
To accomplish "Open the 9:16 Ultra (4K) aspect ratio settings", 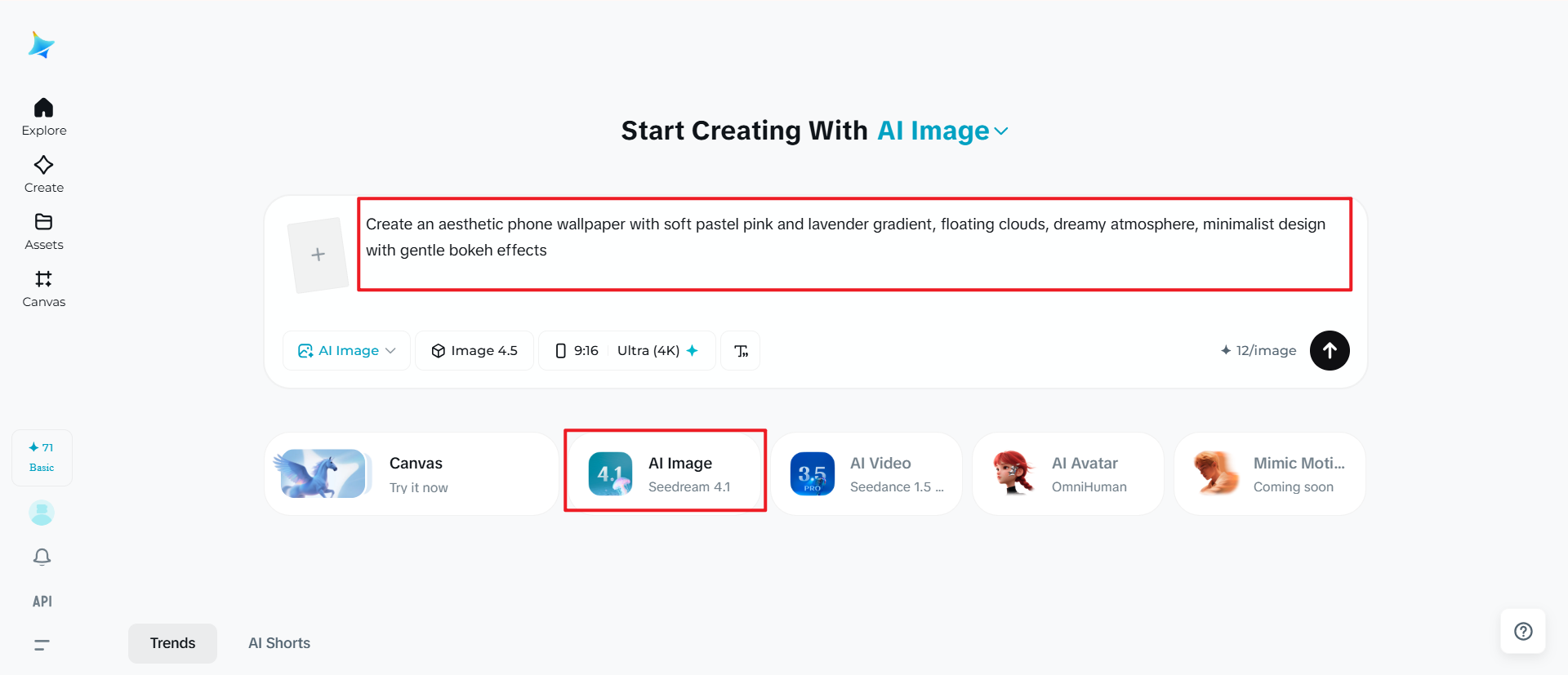I will (626, 351).
